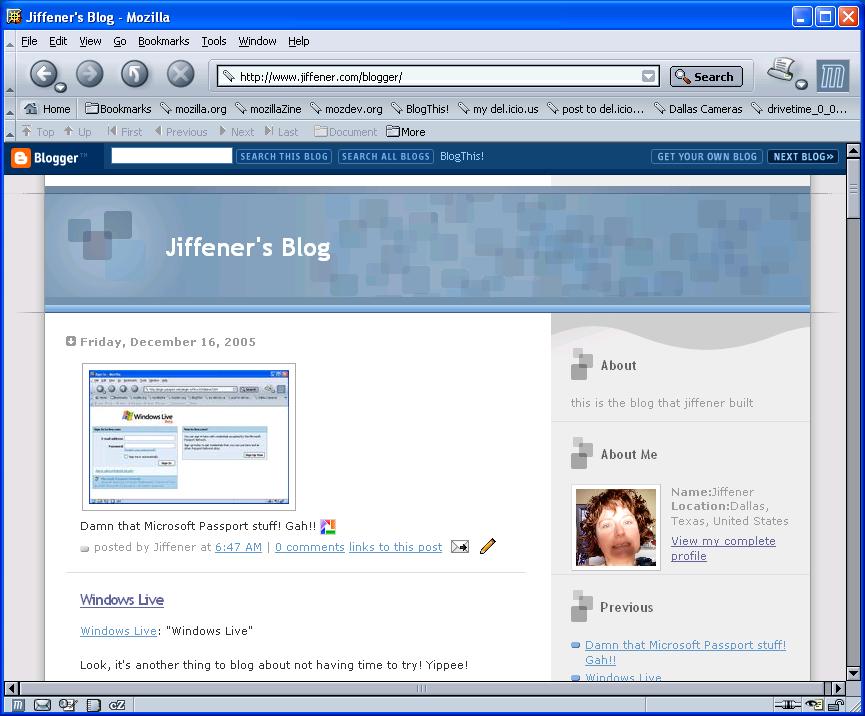Open the File menu

(29, 41)
